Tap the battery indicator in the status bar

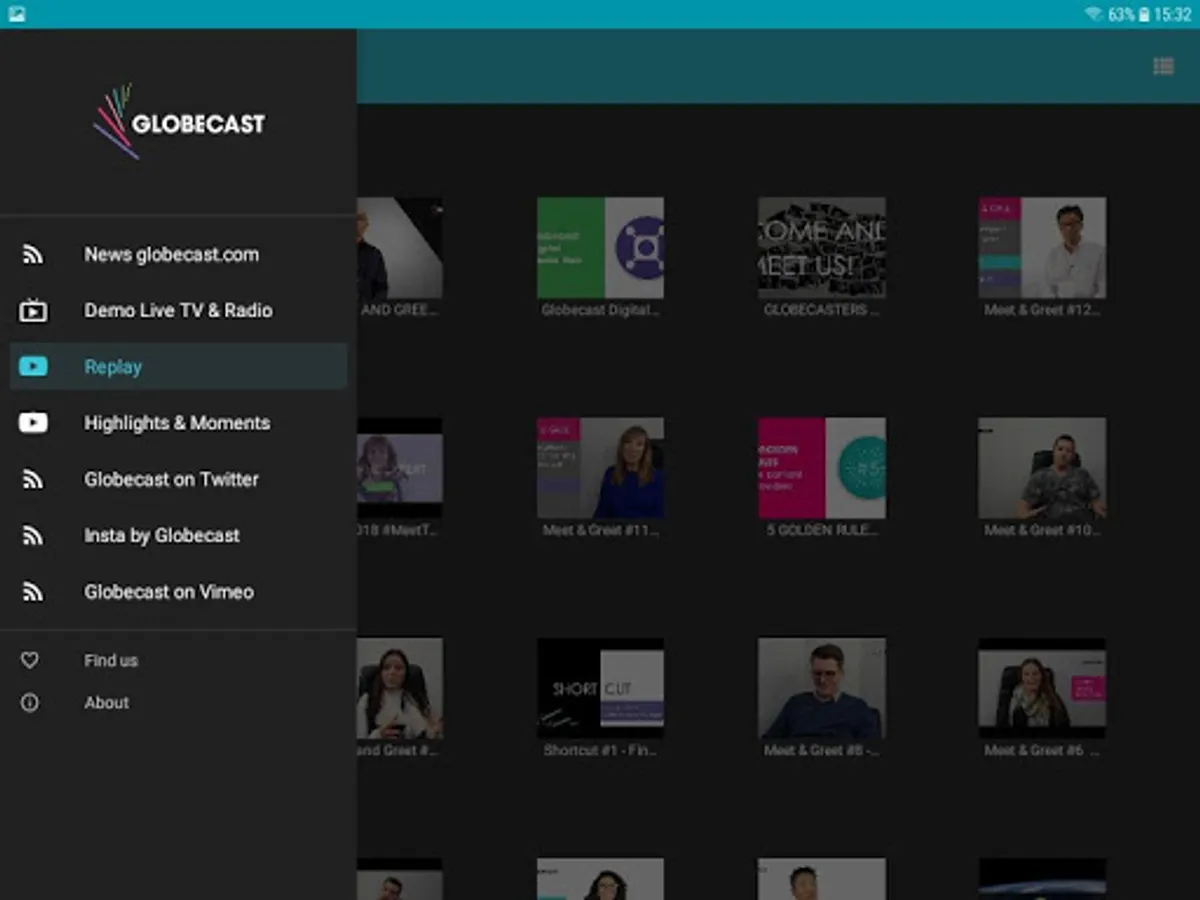pos(1145,14)
